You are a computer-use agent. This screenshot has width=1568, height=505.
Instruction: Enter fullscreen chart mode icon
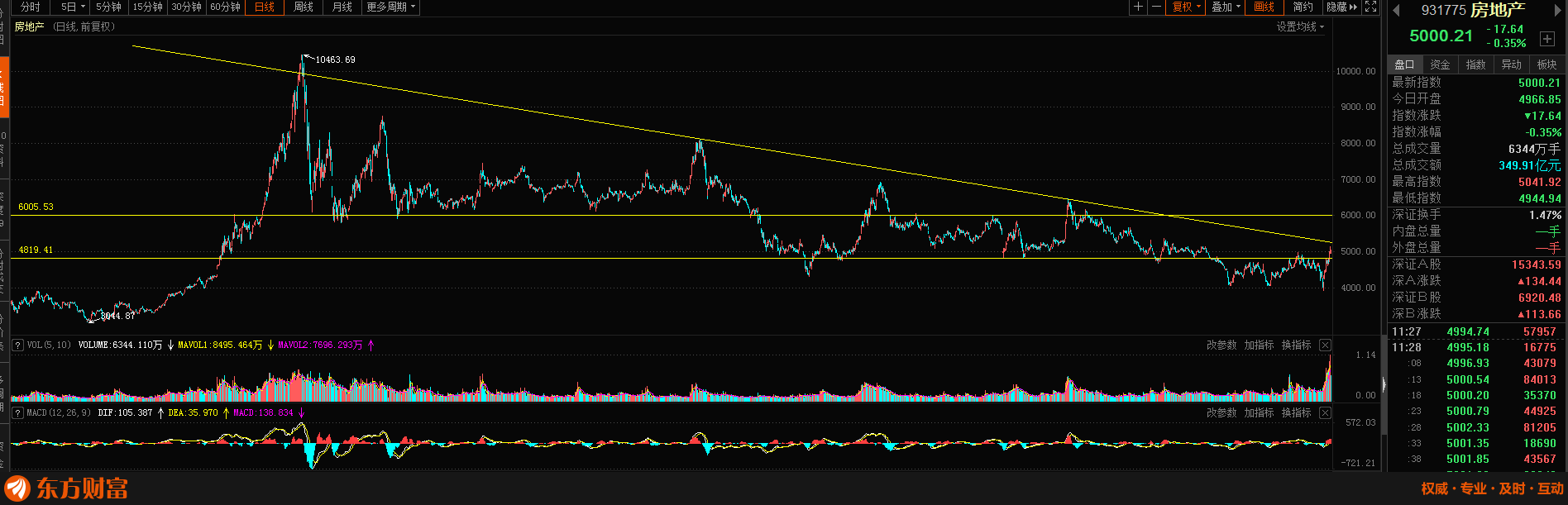[1370, 7]
